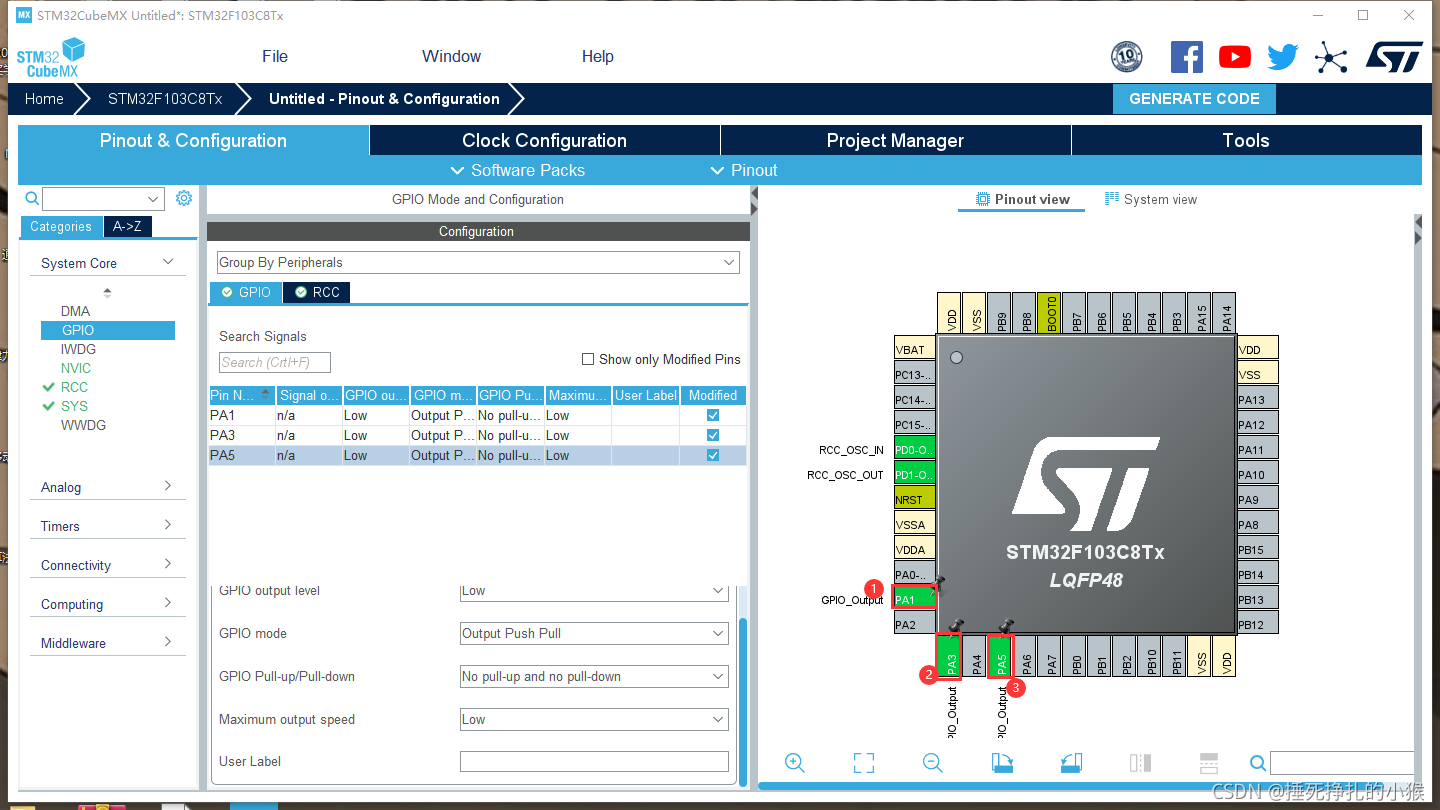
Task: Select pin PA3 on the chip
Action: 951,658
